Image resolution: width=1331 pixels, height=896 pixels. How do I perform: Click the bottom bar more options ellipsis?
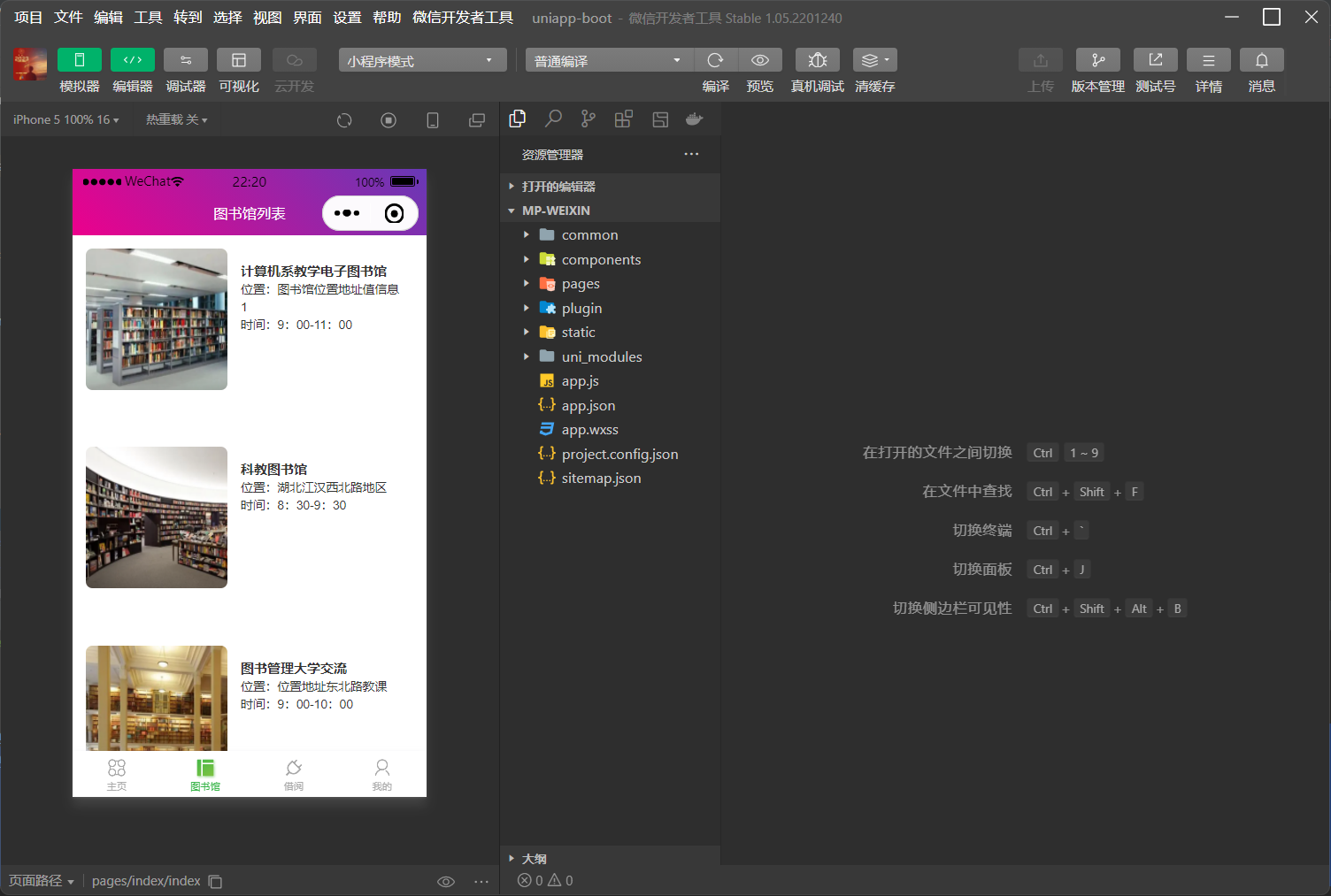[481, 881]
